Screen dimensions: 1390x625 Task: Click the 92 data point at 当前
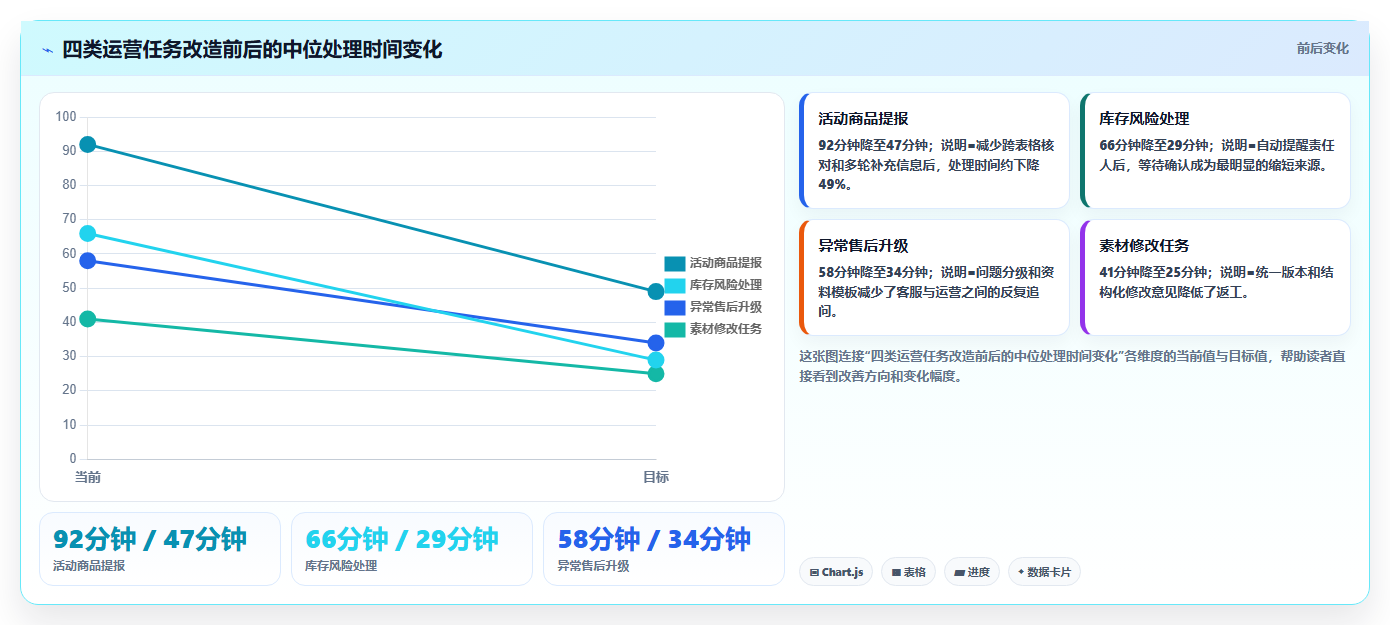88,144
